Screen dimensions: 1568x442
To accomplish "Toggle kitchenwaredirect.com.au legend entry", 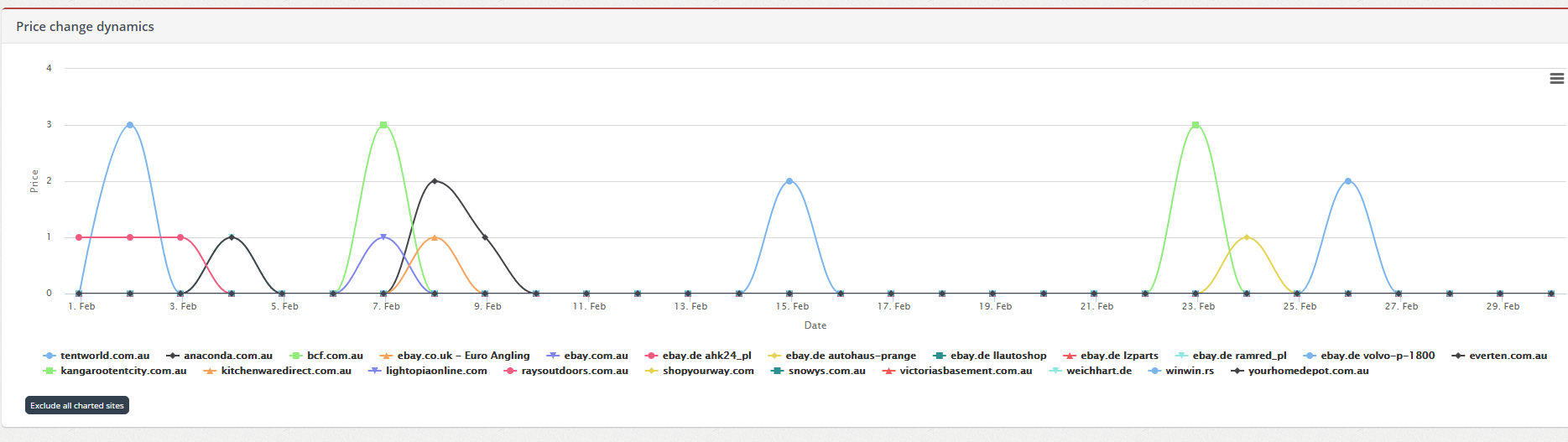I will point(279,371).
